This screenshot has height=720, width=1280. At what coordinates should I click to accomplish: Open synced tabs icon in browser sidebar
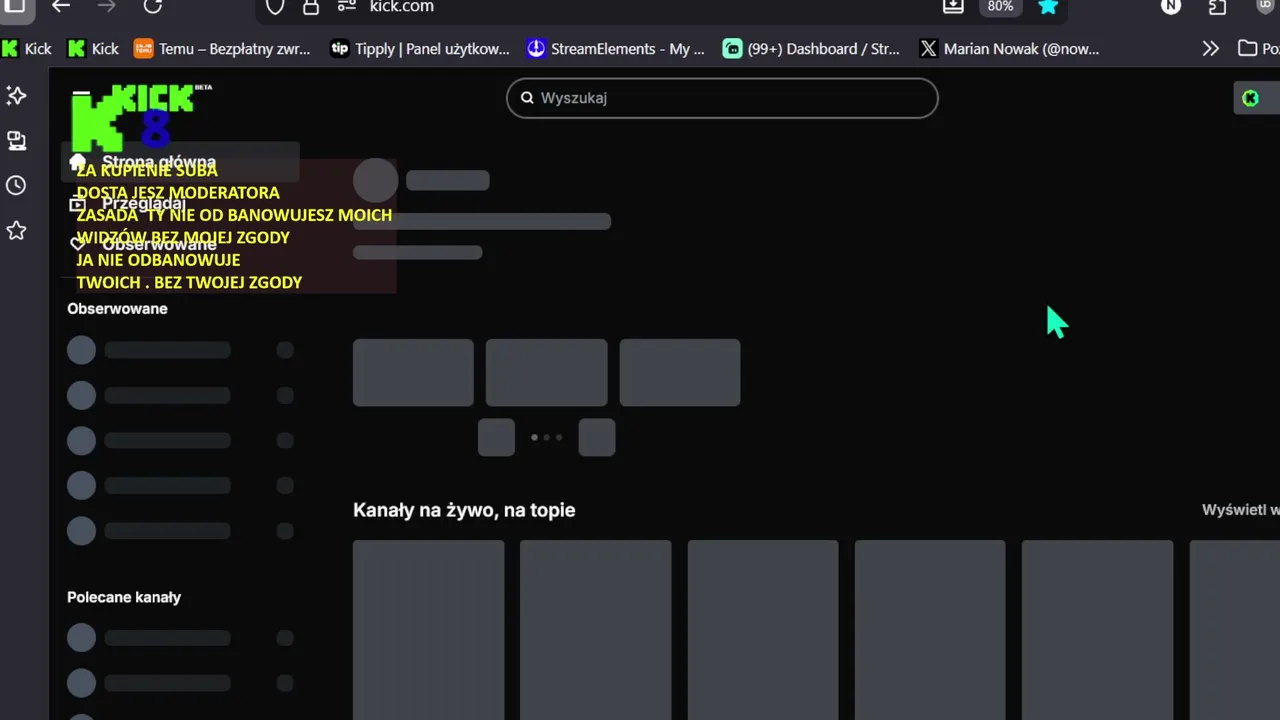tap(16, 140)
